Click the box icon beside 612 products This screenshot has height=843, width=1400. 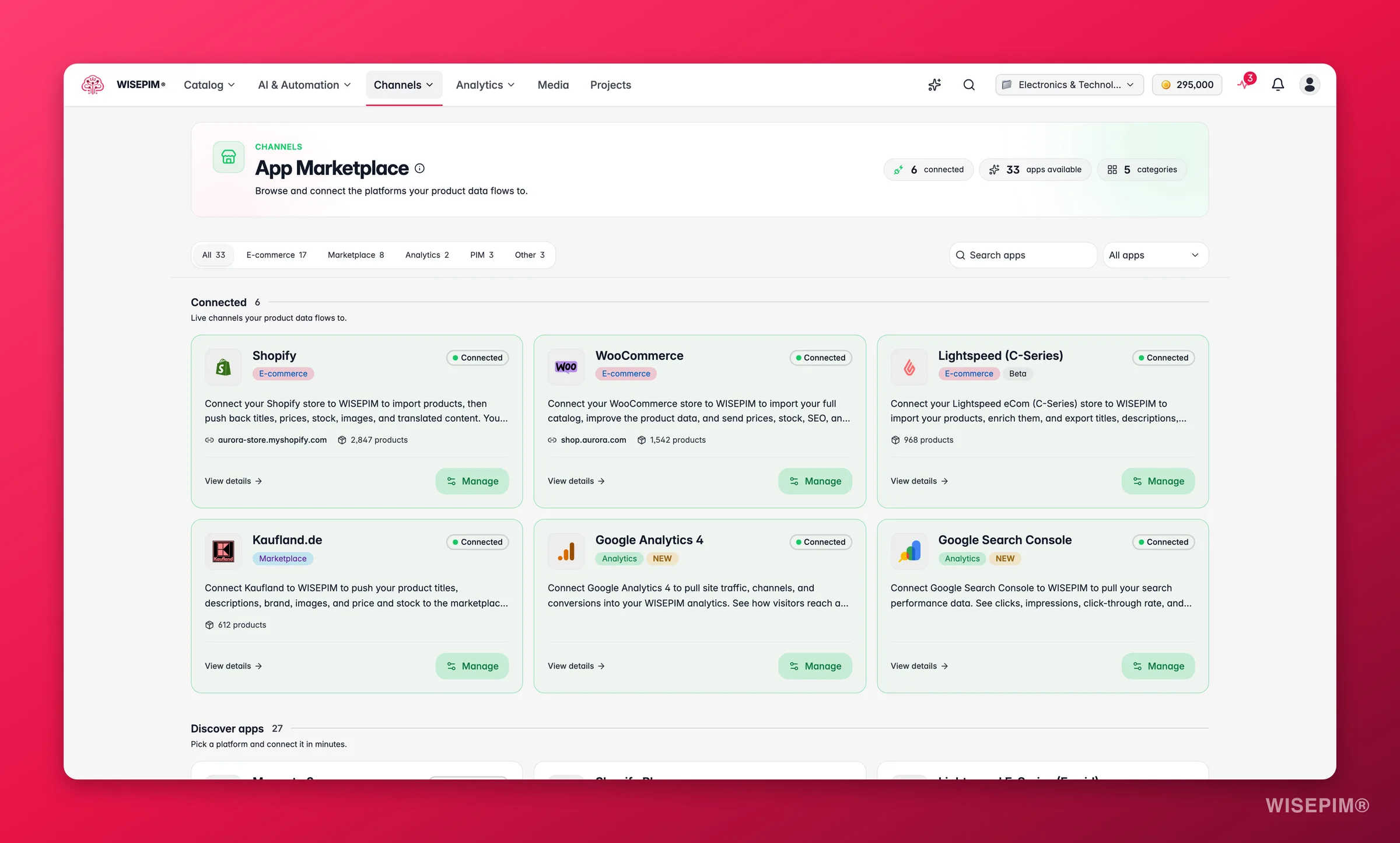point(209,625)
